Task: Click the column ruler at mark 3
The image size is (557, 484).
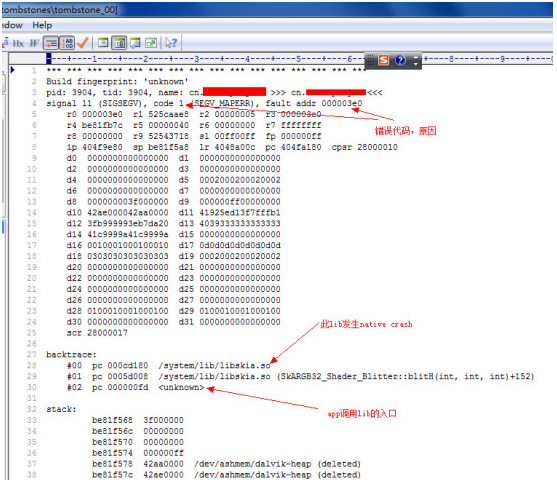Action: [x=196, y=59]
